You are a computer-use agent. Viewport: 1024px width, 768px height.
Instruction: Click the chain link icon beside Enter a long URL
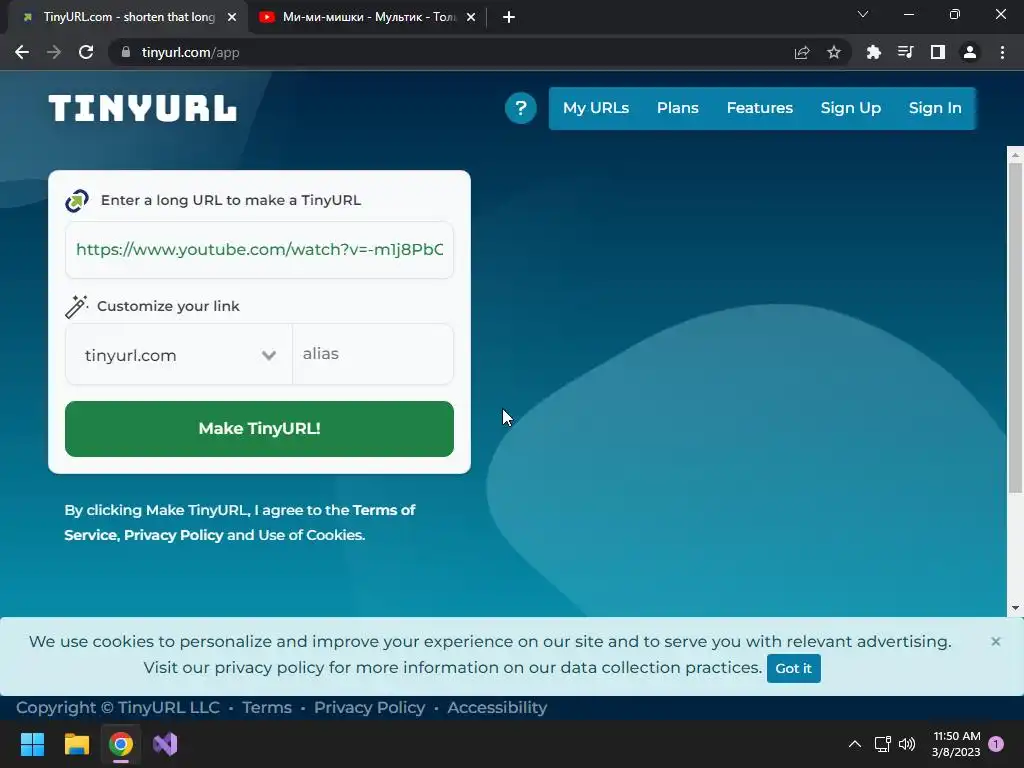(x=77, y=200)
